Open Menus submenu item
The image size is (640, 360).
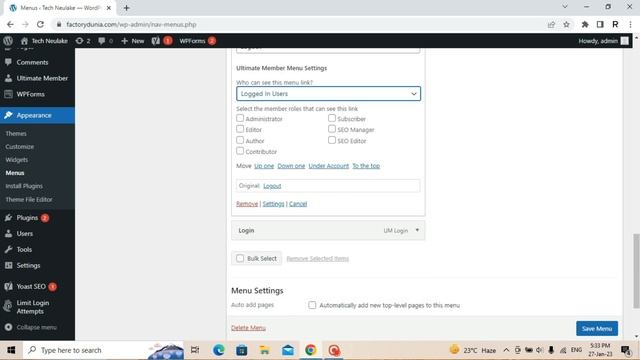pos(15,173)
